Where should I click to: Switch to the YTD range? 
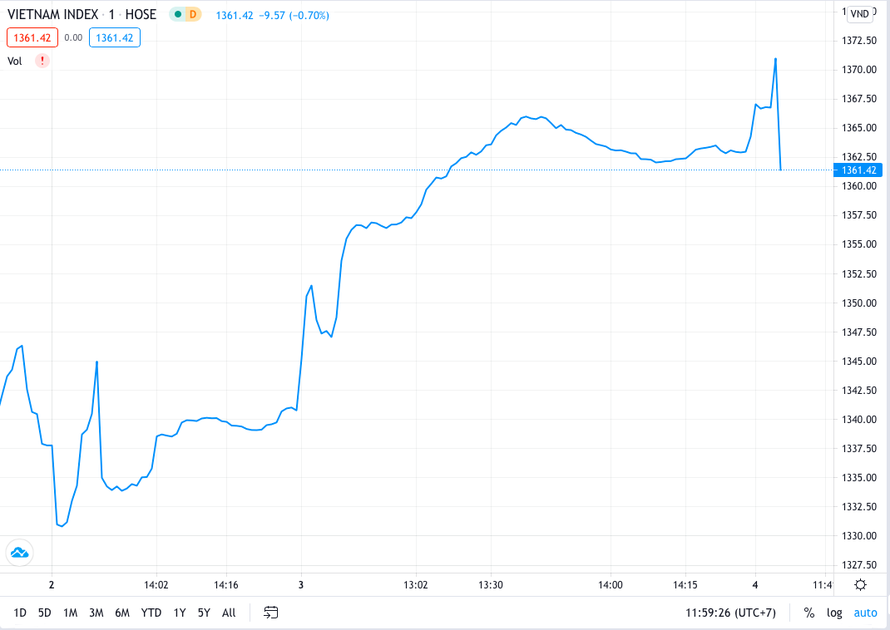151,613
